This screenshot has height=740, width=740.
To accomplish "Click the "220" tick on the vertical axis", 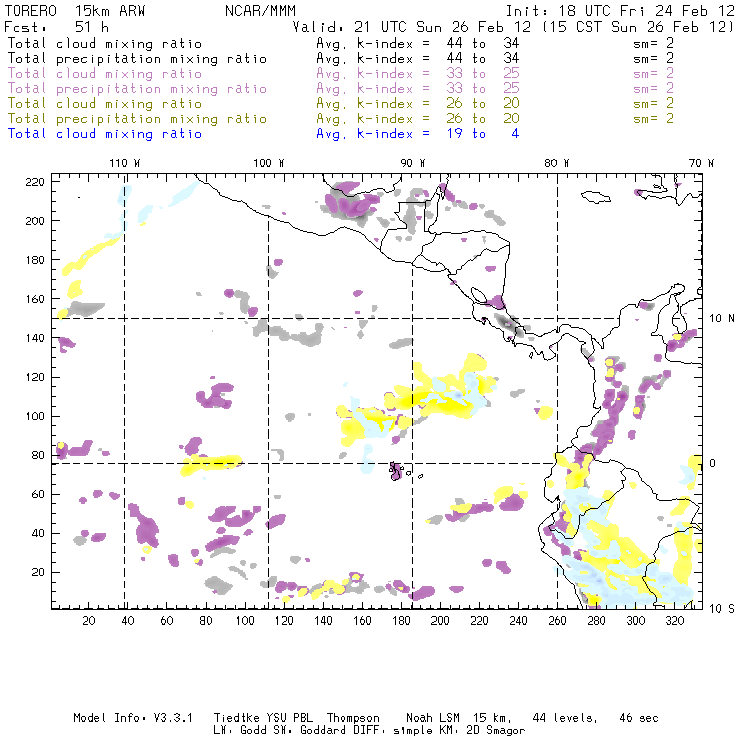I will pyautogui.click(x=35, y=182).
